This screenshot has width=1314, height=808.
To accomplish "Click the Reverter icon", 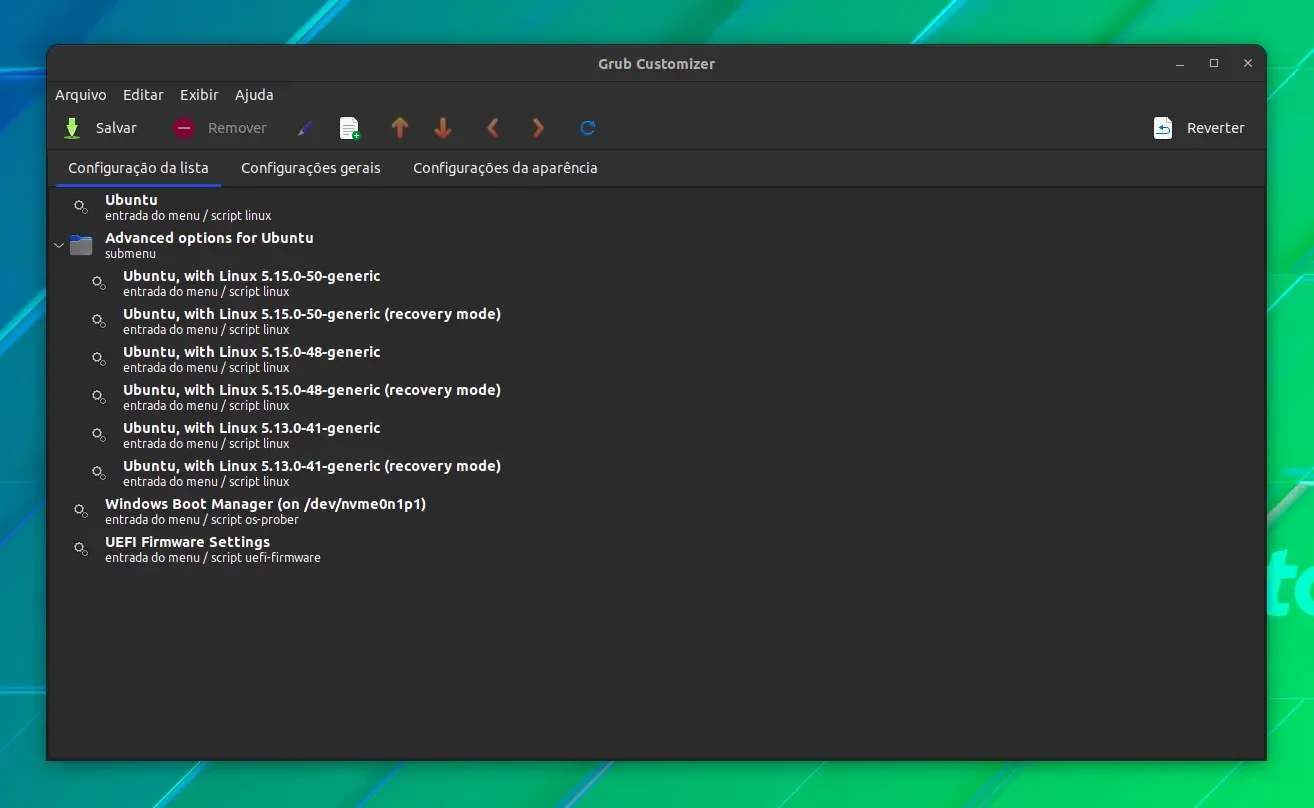I will pos(1163,128).
